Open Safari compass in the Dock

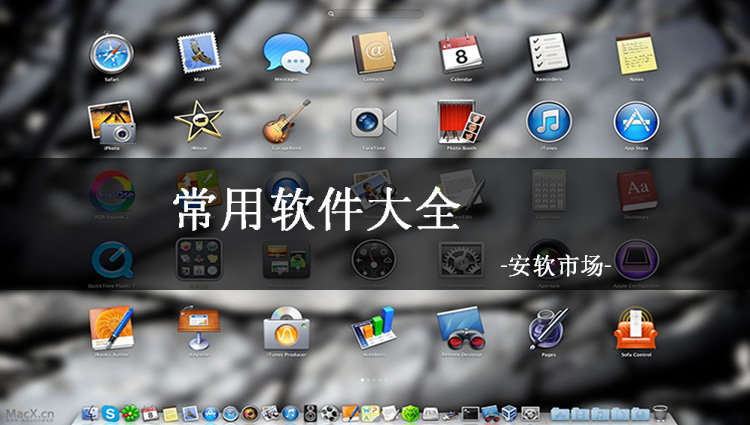(x=230, y=414)
